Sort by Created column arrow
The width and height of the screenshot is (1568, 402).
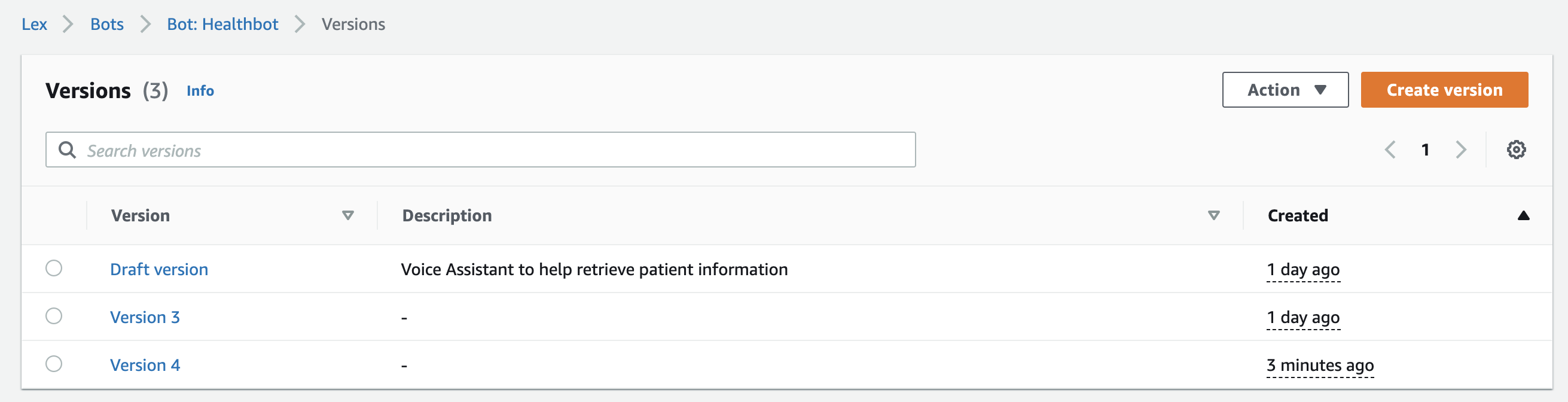(x=1523, y=215)
